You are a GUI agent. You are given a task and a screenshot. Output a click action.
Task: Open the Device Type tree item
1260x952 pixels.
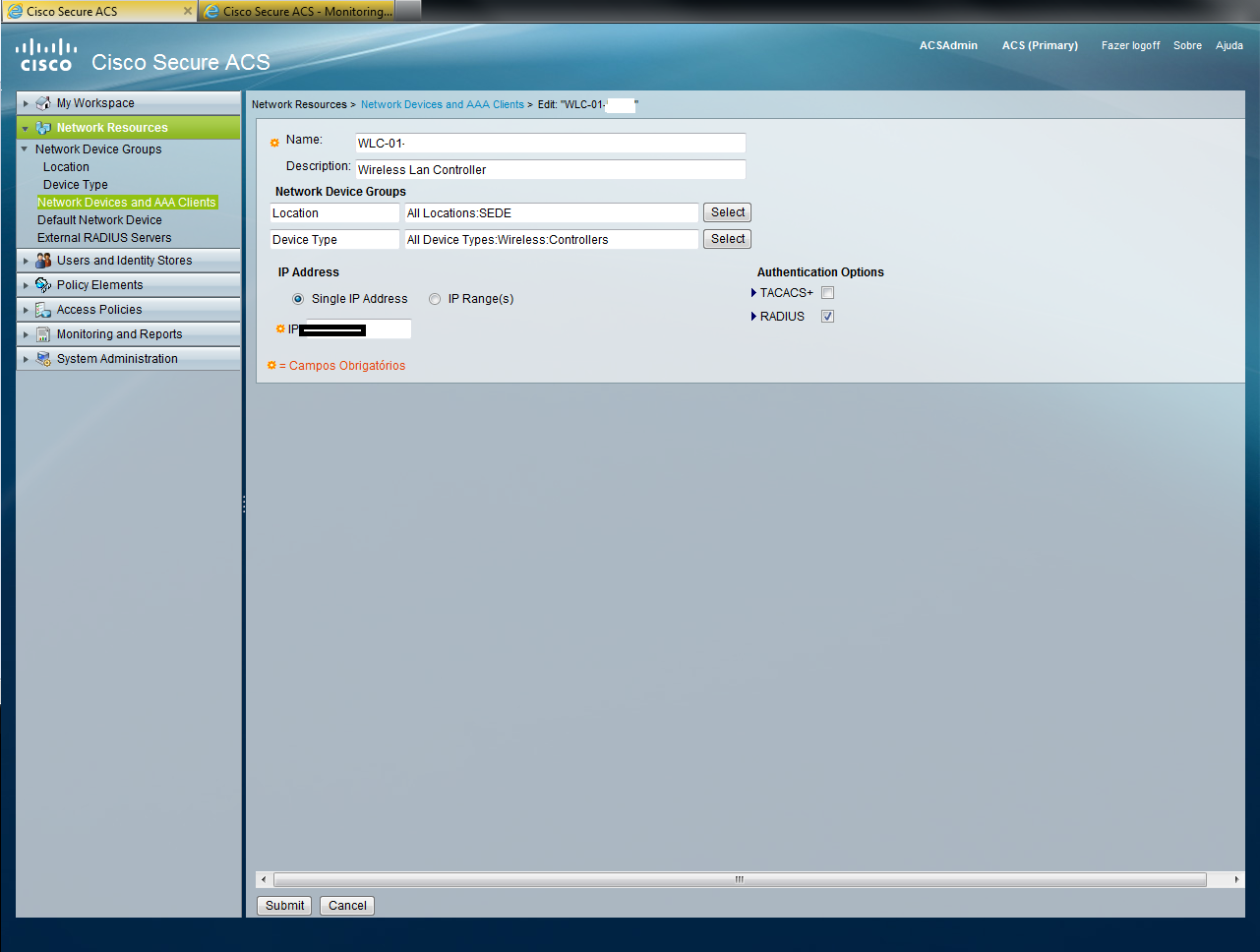pos(76,185)
